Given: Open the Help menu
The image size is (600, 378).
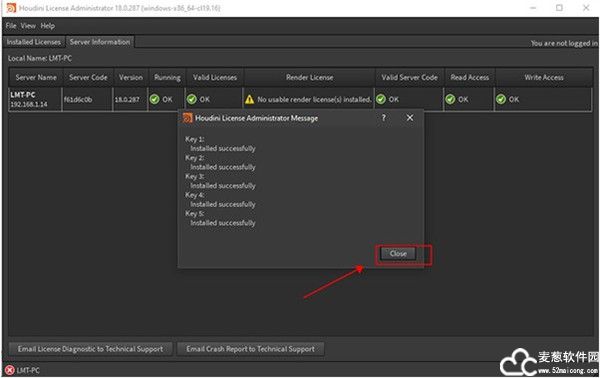Looking at the screenshot, I should (x=47, y=26).
